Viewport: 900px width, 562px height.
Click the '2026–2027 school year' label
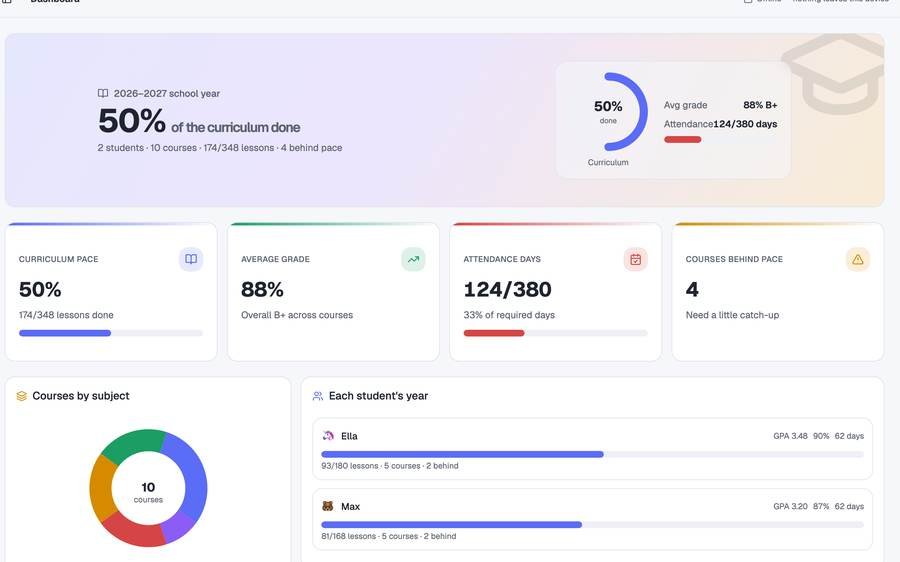(166, 94)
